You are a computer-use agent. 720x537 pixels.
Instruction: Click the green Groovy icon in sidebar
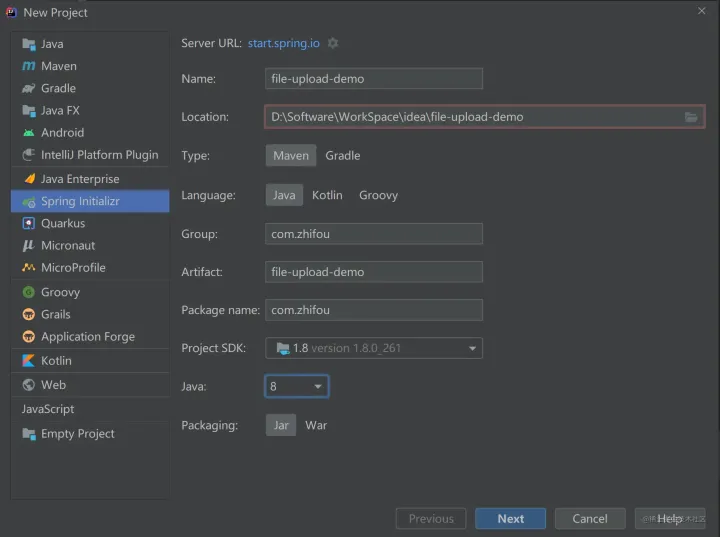pyautogui.click(x=29, y=292)
